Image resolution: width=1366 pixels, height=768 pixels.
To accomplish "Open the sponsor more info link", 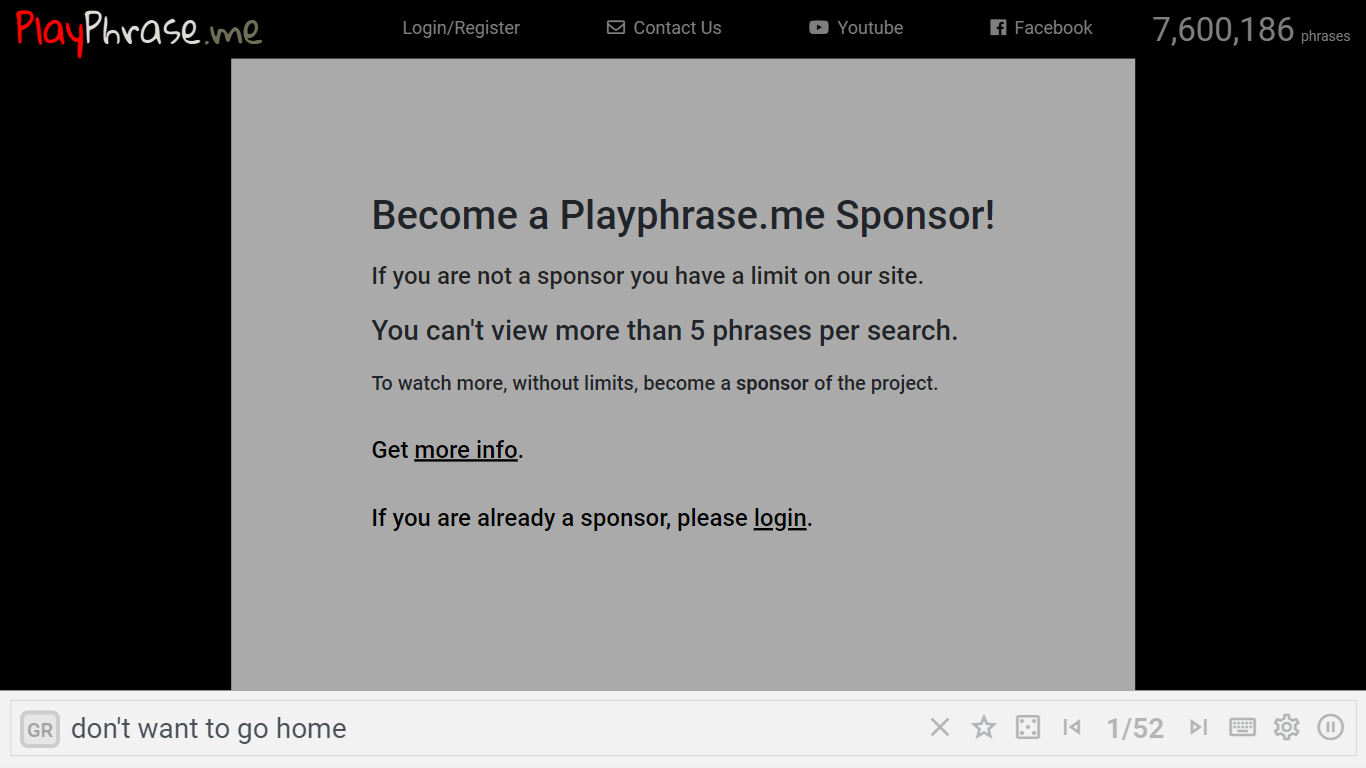I will point(466,450).
